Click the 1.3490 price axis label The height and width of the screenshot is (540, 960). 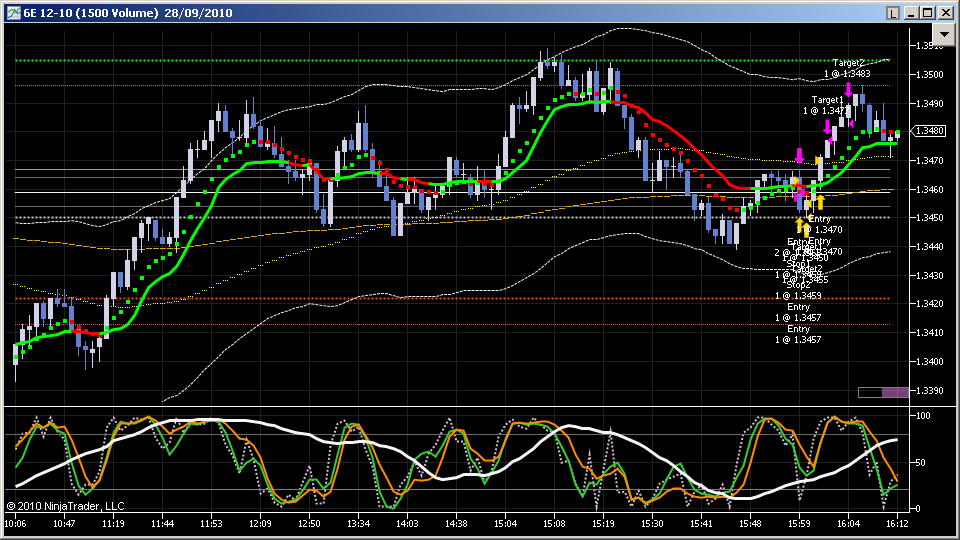pos(929,103)
